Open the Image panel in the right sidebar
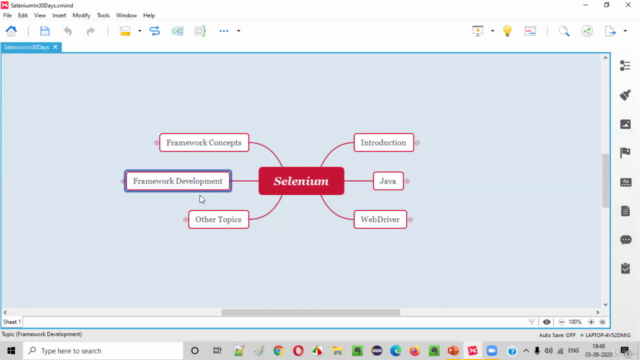640x360 pixels. (x=625, y=124)
